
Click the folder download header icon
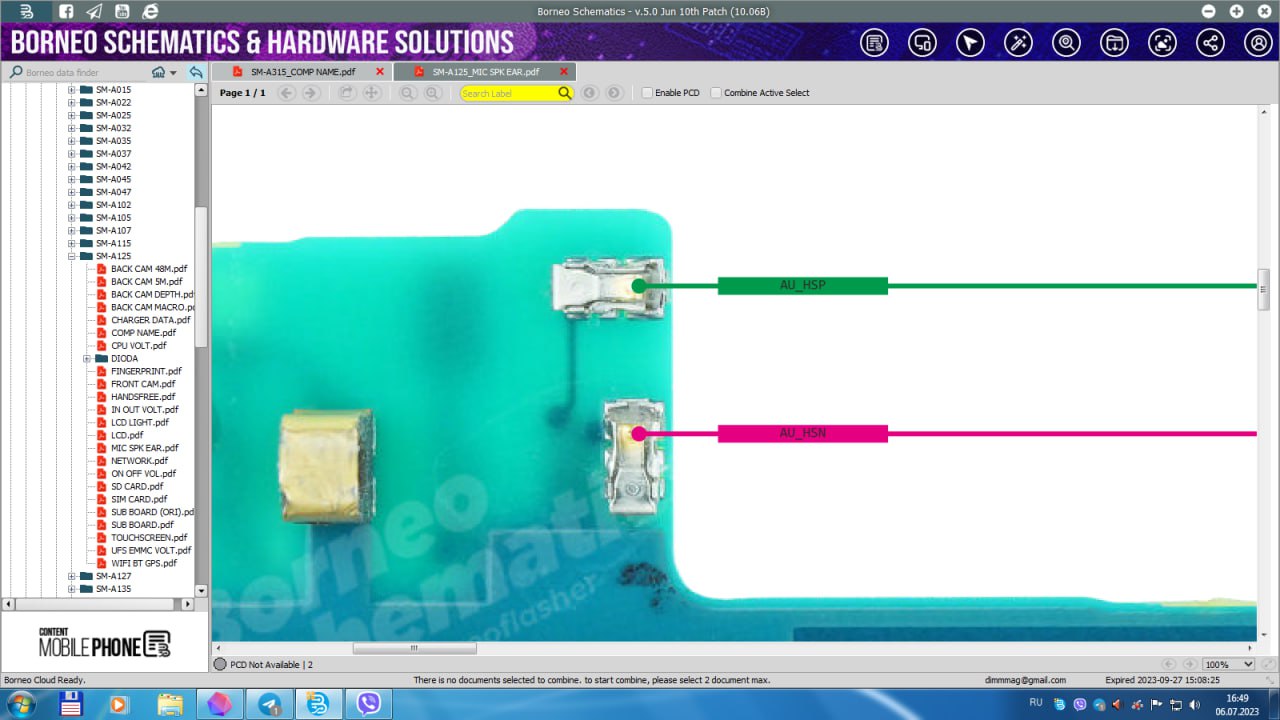click(x=1114, y=43)
